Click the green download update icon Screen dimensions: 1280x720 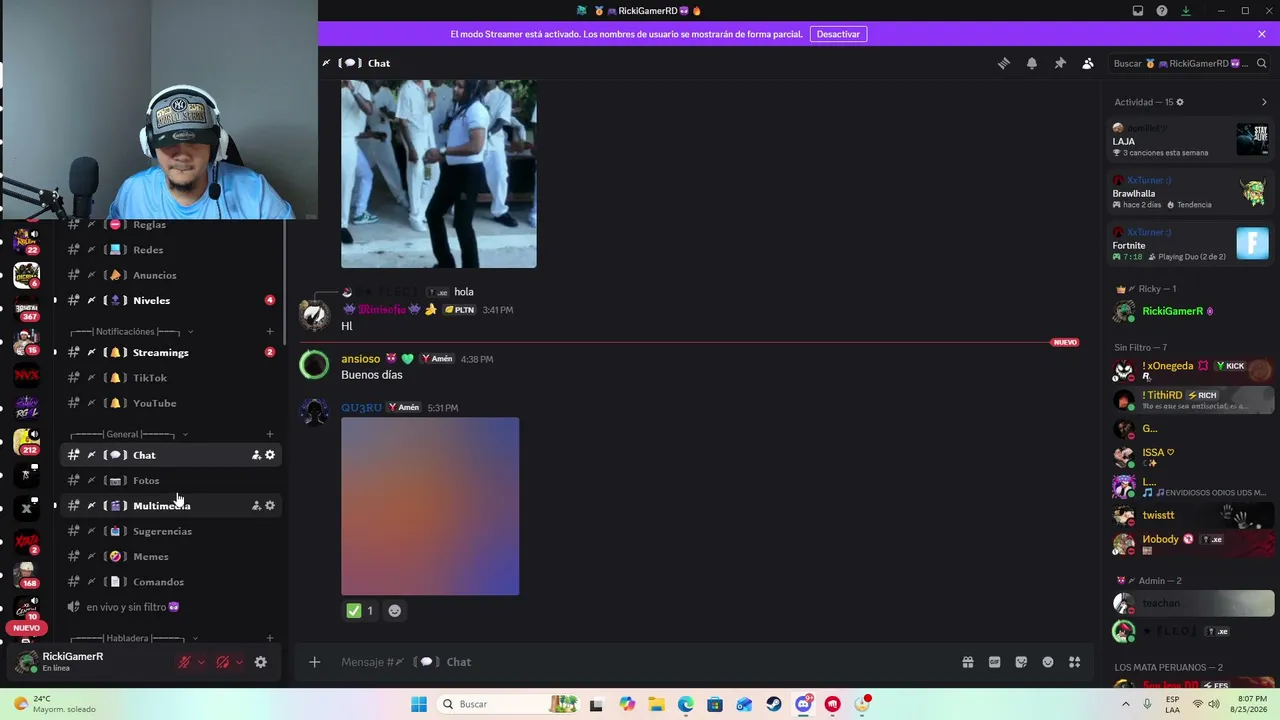pyautogui.click(x=1186, y=11)
